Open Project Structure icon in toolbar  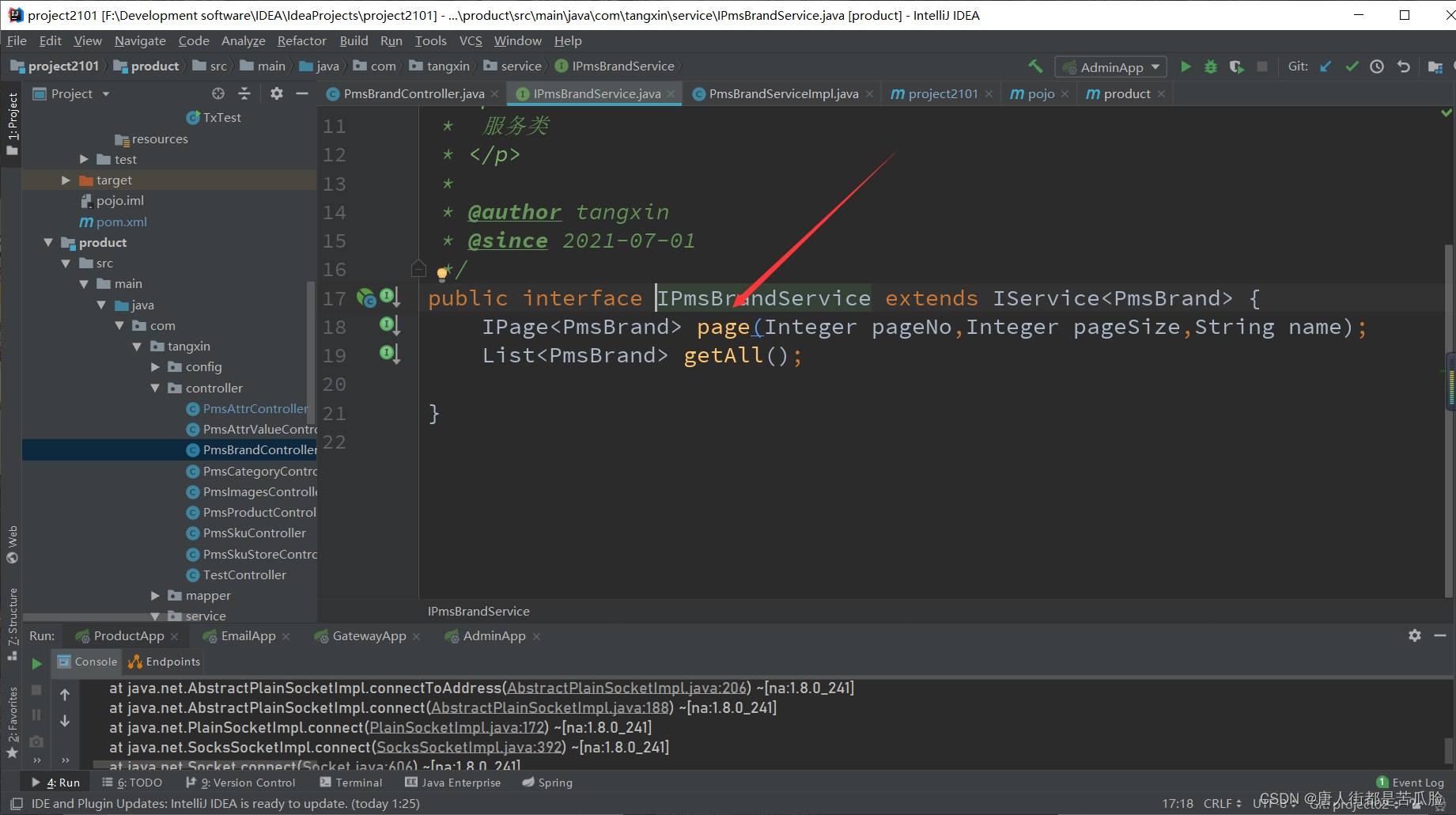tap(1435, 67)
